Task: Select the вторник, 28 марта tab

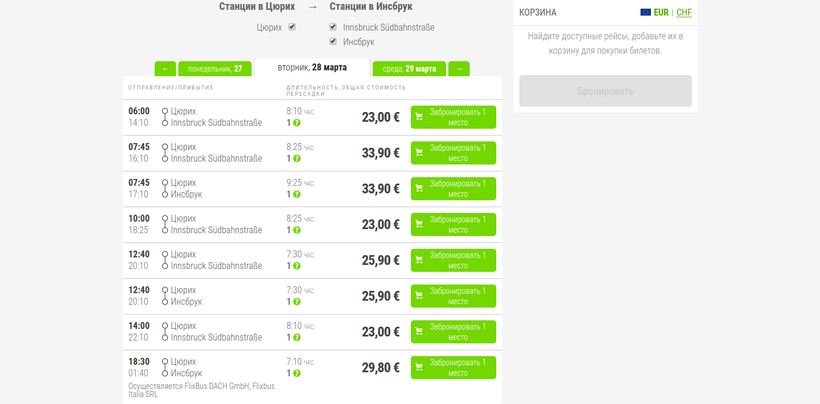Action: tap(312, 68)
